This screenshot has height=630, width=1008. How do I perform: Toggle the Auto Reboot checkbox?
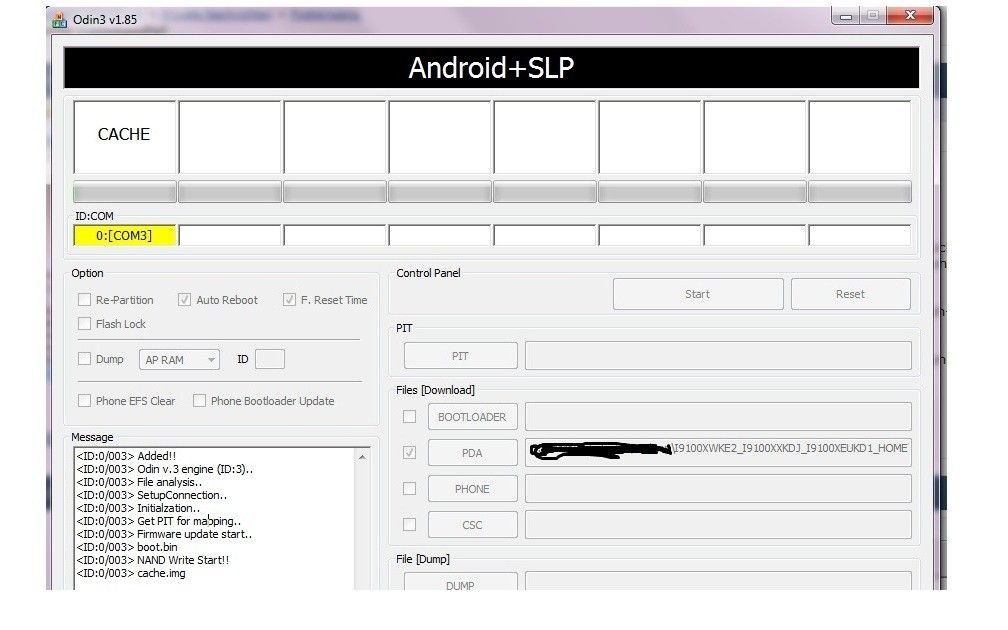click(184, 300)
